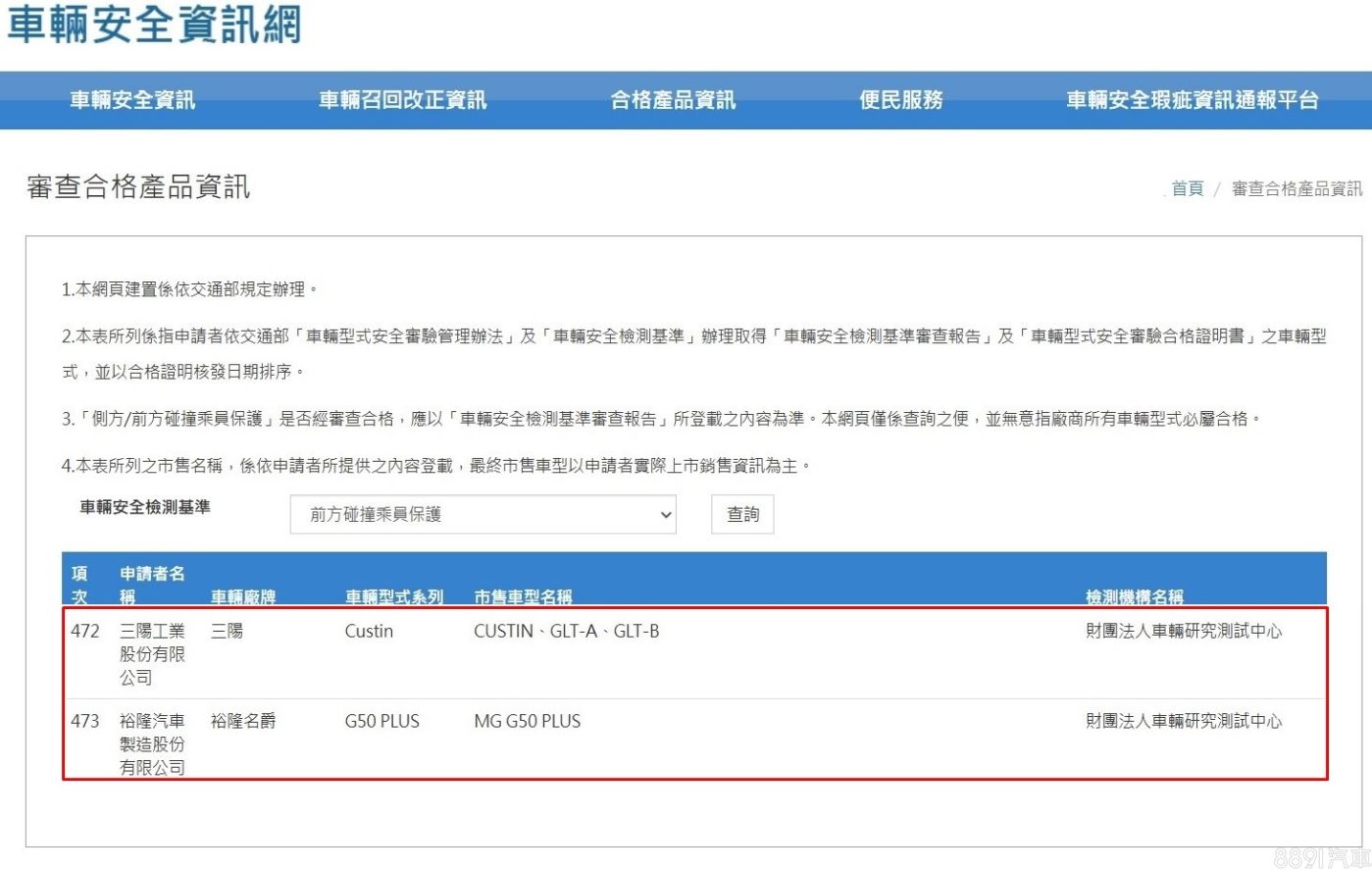Click the 裕隆名爵 brand cell

(x=243, y=722)
